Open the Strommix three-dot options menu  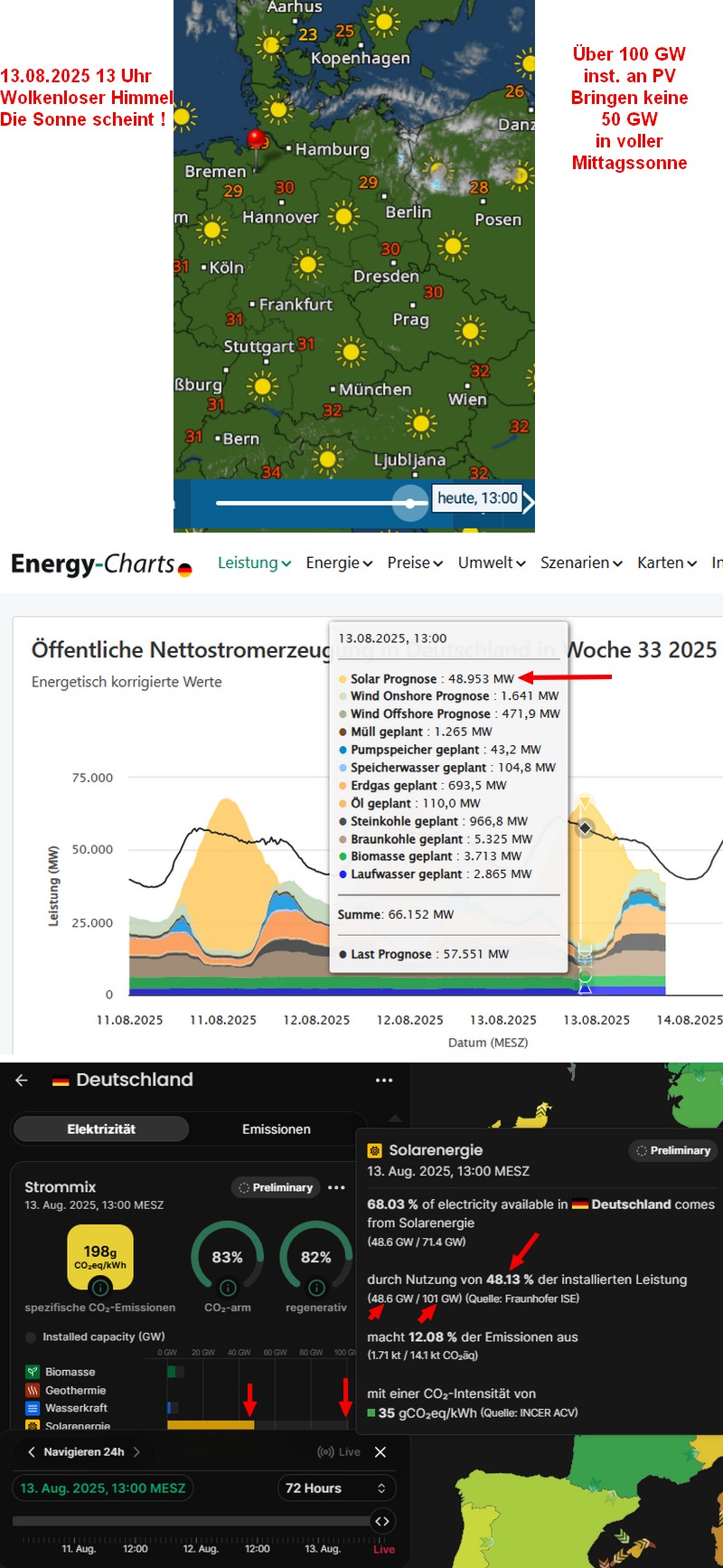(x=337, y=1187)
